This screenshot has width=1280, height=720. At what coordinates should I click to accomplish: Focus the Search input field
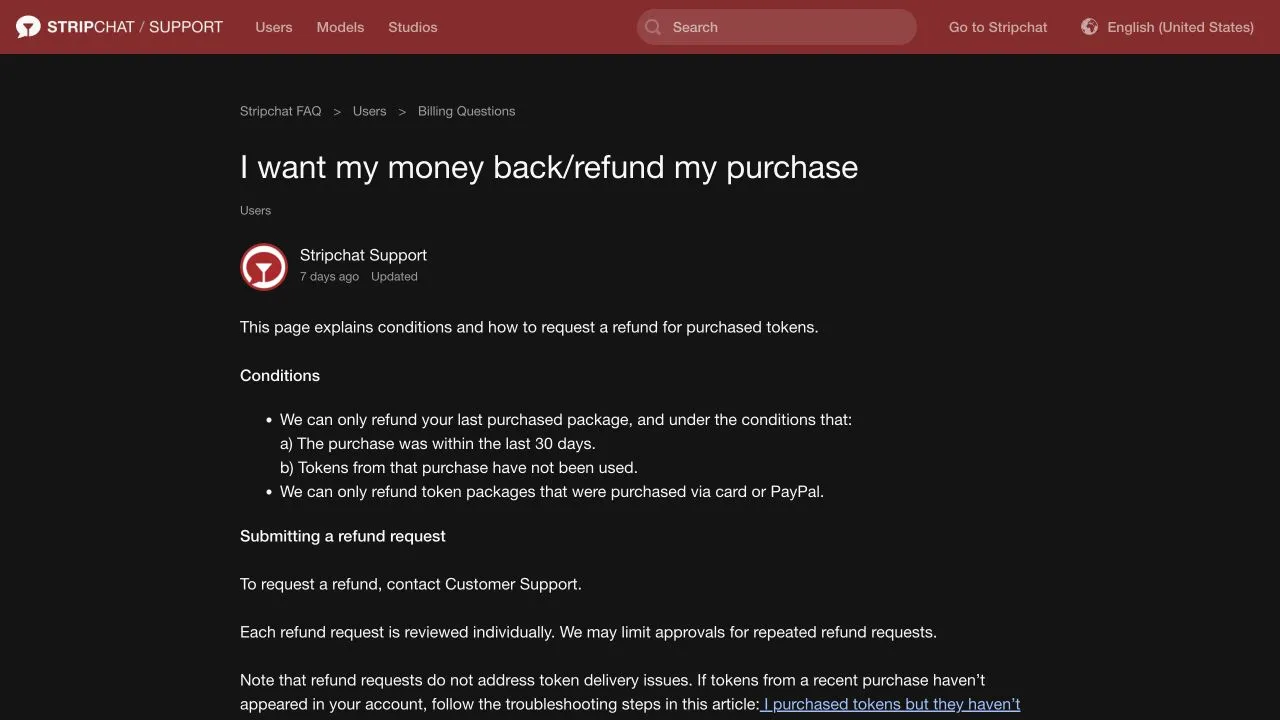pos(777,27)
